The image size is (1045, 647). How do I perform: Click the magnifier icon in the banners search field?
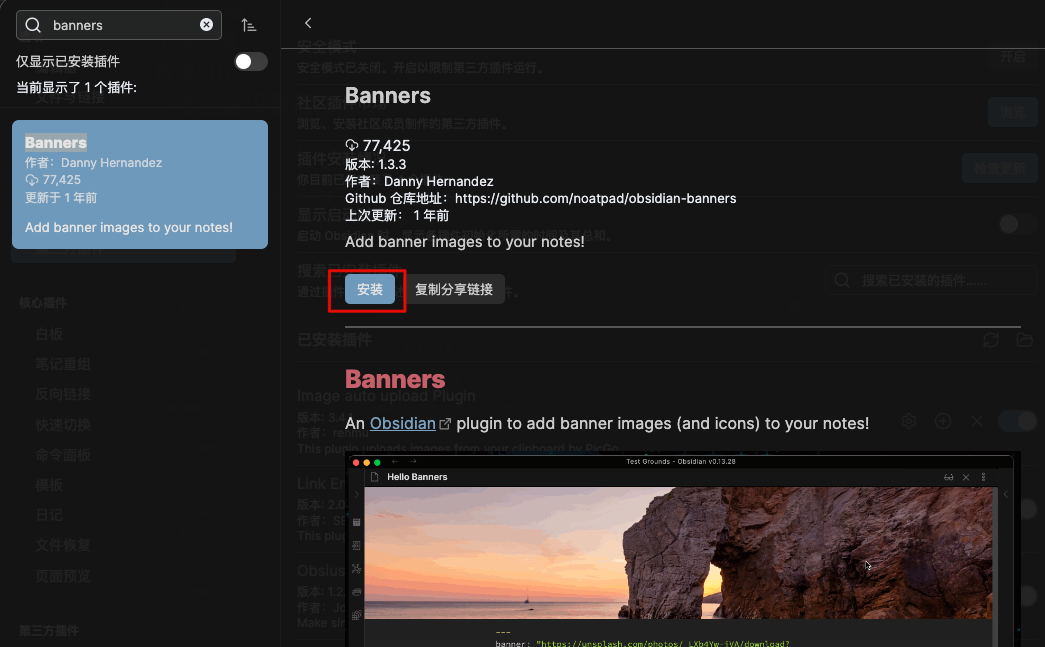tap(33, 25)
